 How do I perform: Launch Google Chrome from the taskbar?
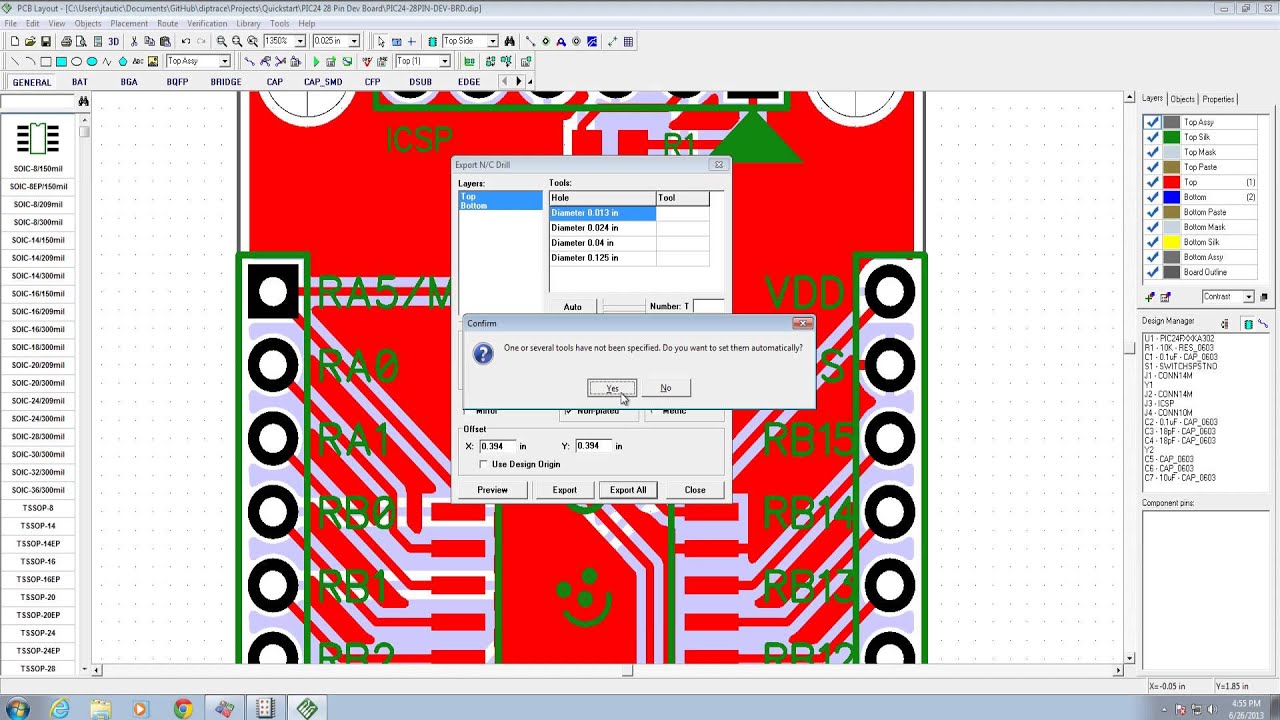(182, 709)
